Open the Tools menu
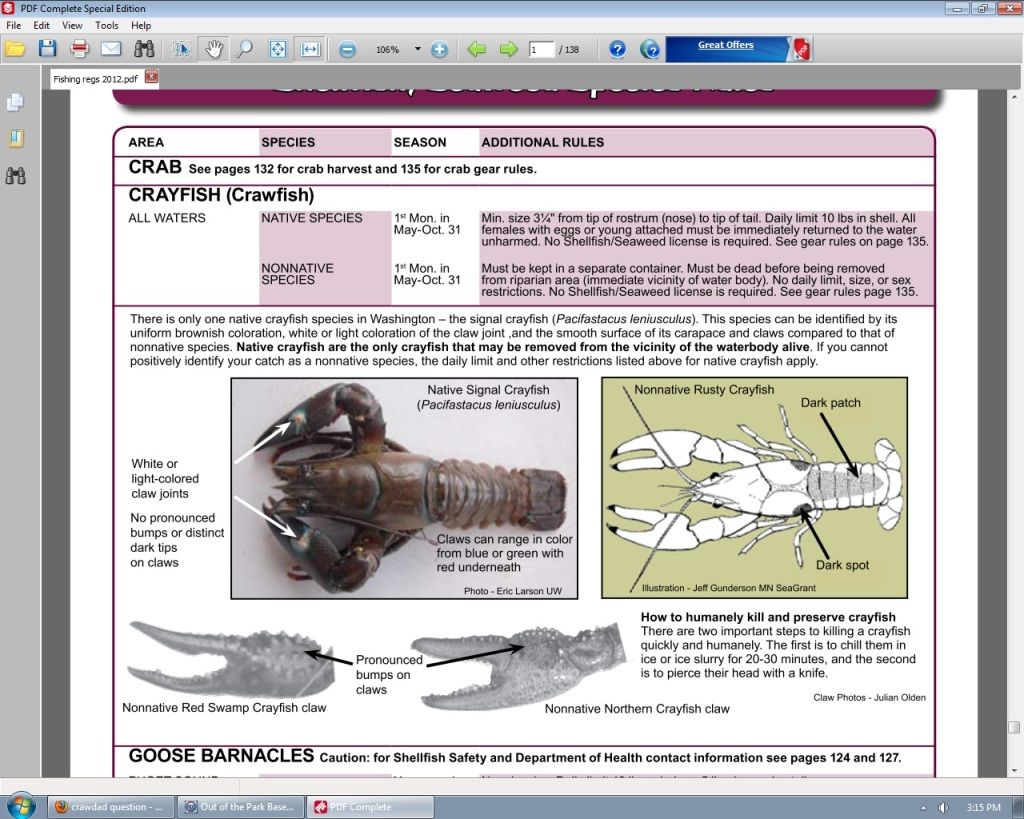This screenshot has width=1024, height=819. tap(106, 25)
